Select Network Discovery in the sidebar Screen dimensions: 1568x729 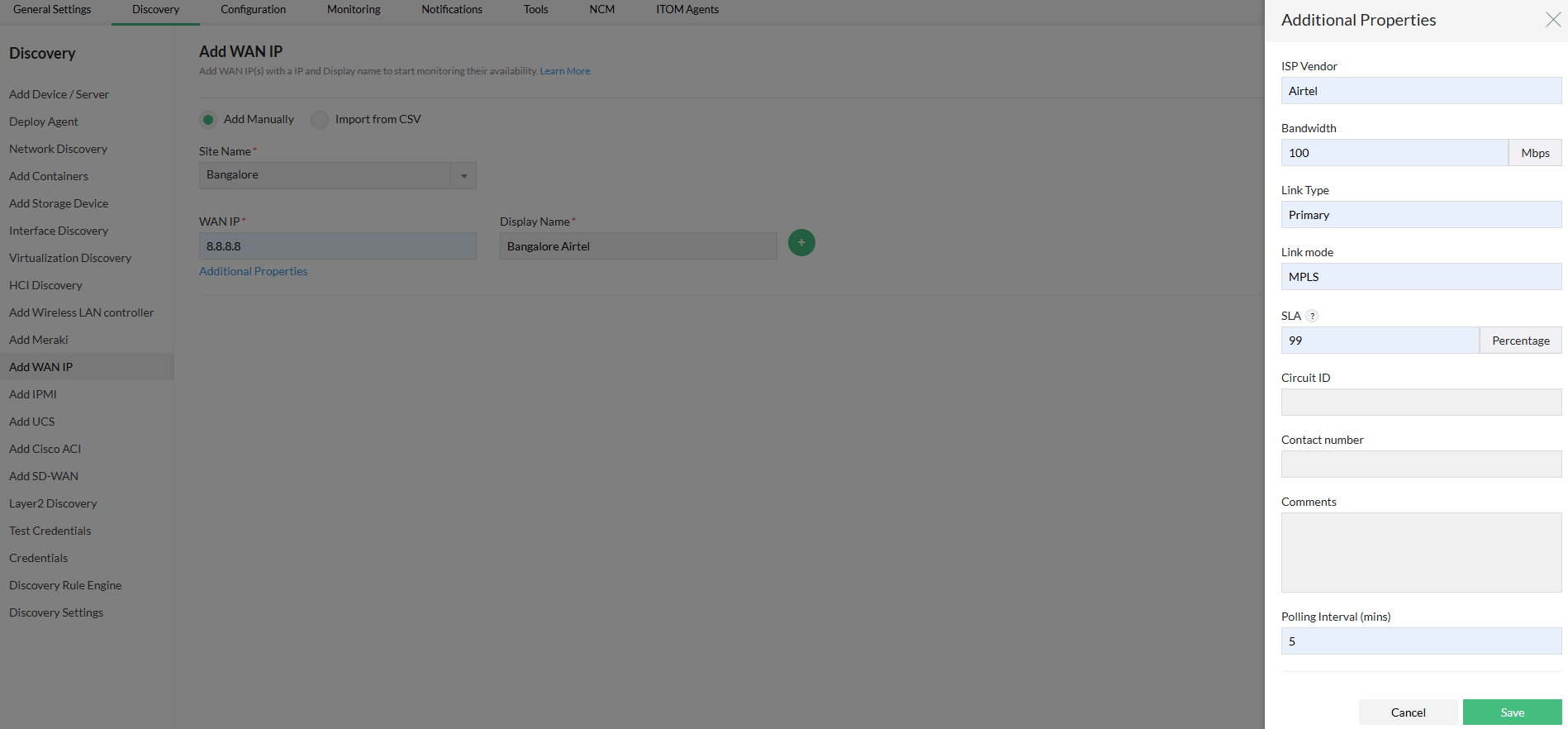click(x=58, y=149)
